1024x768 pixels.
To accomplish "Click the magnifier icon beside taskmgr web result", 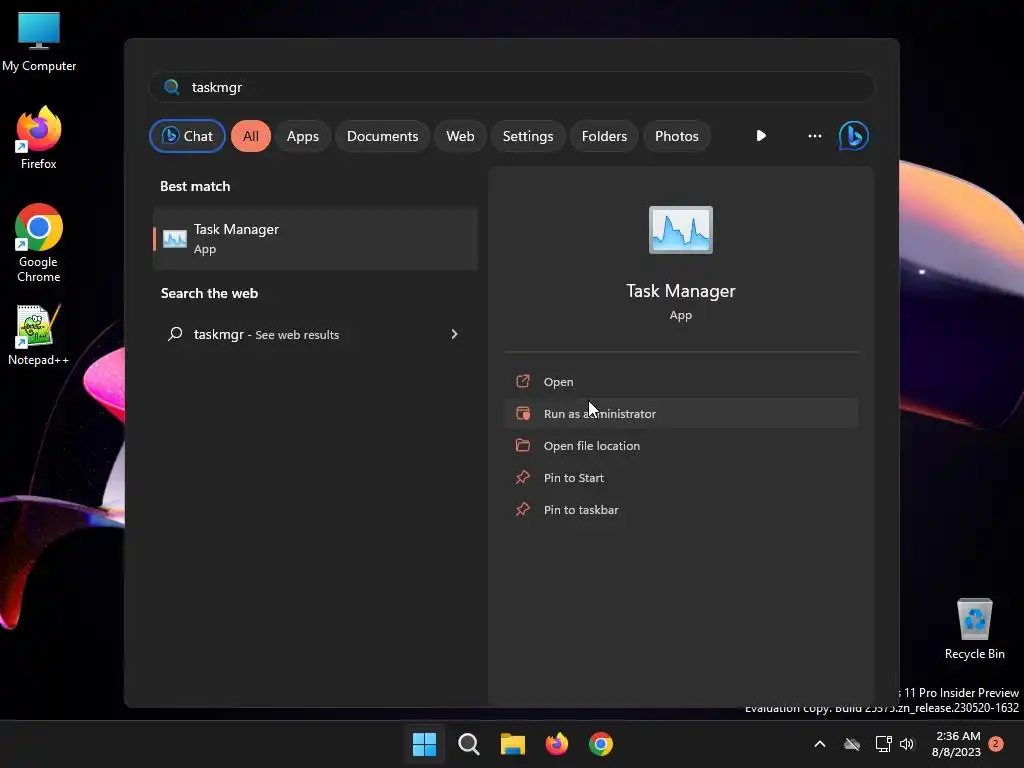I will (x=175, y=334).
